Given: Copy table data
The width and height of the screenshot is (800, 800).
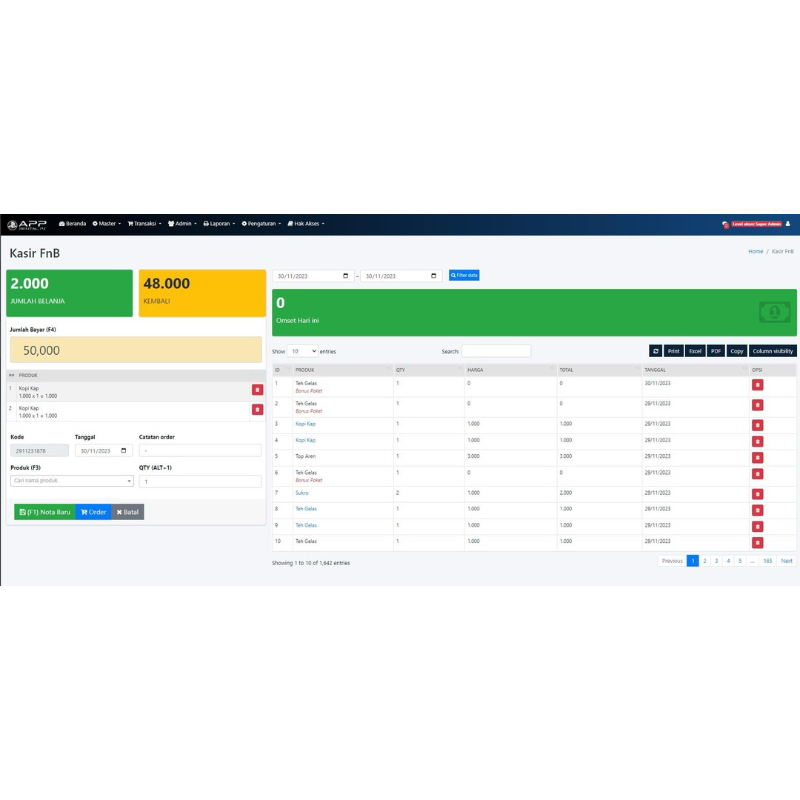Looking at the screenshot, I should (x=737, y=351).
